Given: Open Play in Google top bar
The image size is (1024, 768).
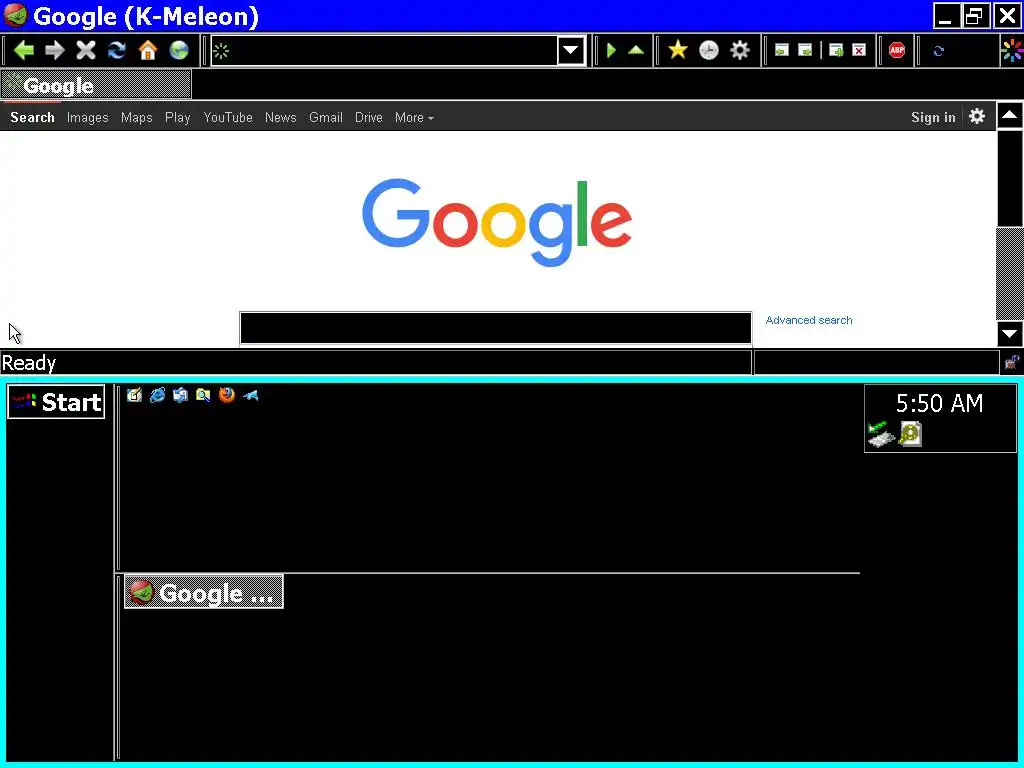Looking at the screenshot, I should tap(178, 118).
